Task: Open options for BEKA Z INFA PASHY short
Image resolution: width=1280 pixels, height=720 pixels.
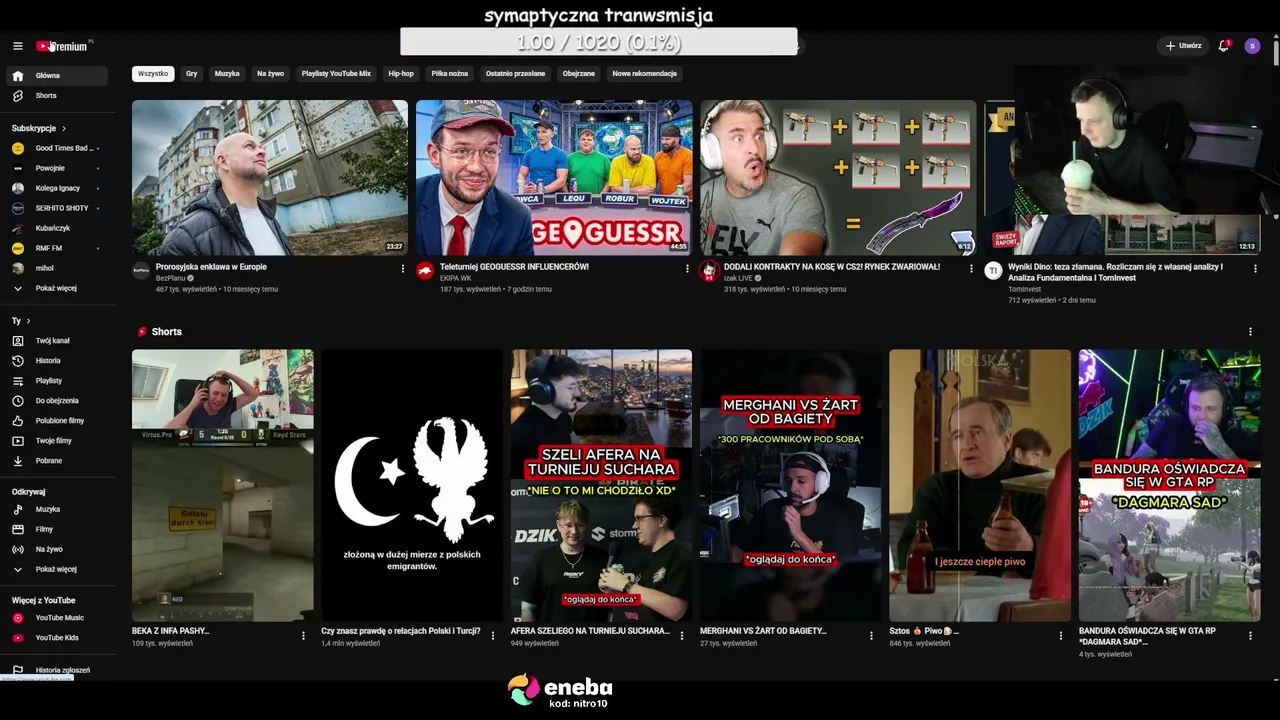Action: [x=303, y=635]
